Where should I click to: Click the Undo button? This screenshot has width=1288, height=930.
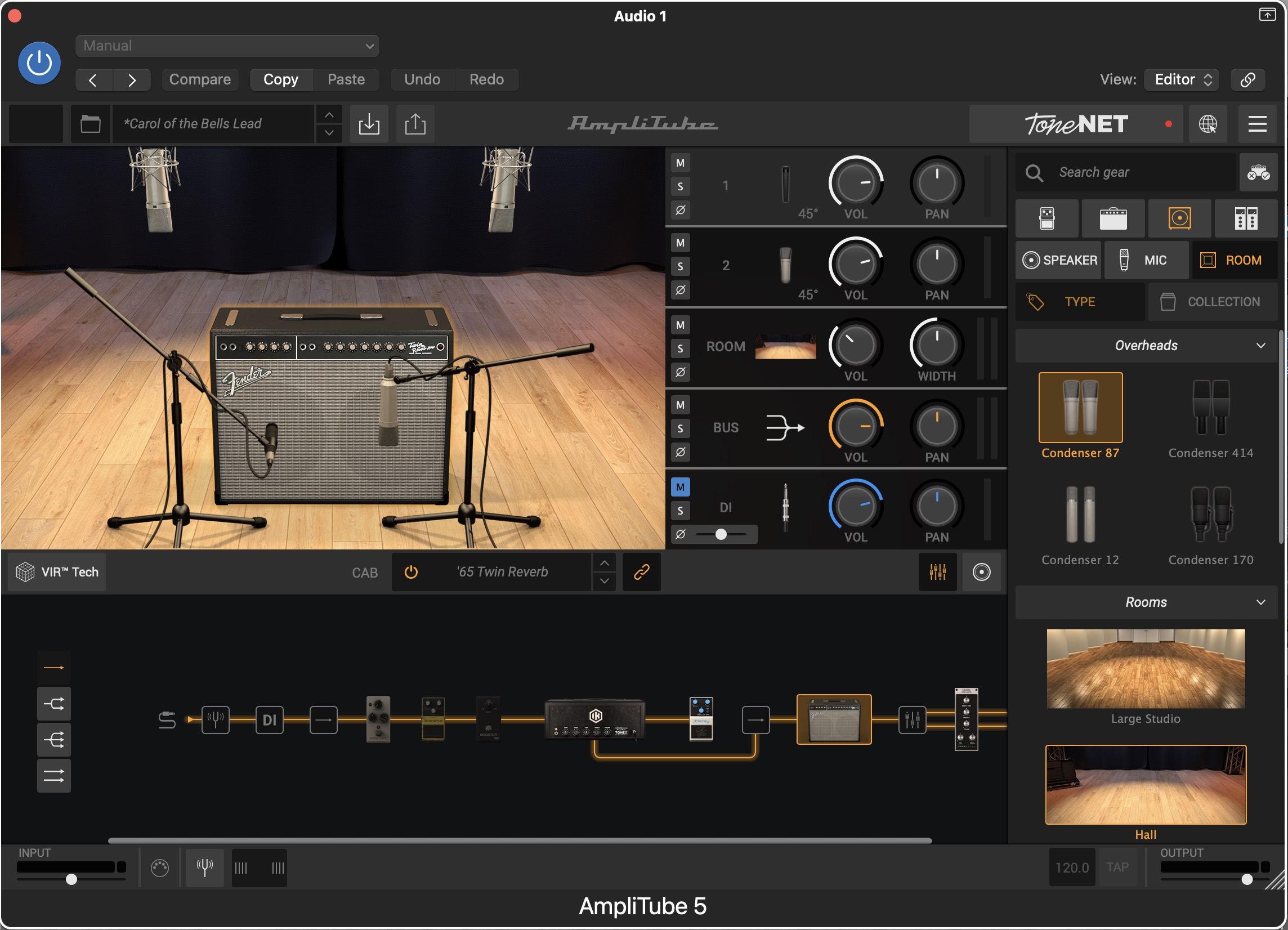pos(422,80)
